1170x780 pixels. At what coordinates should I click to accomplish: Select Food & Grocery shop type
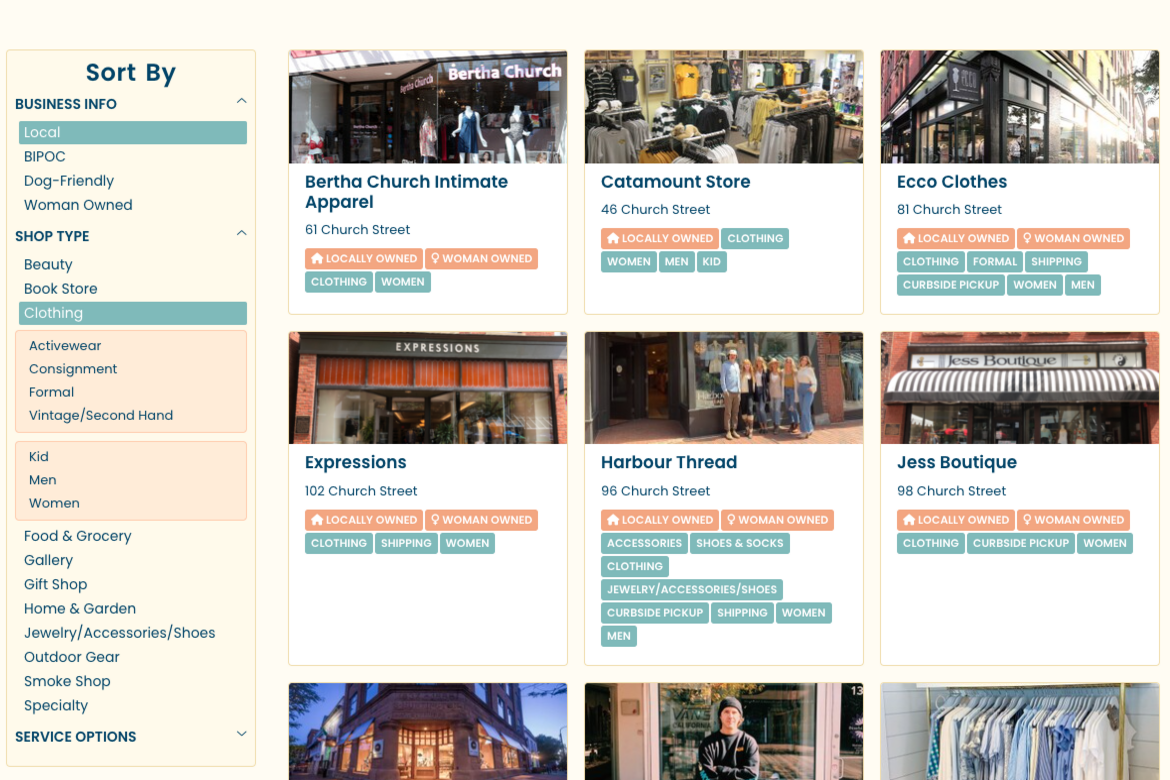[x=78, y=536]
